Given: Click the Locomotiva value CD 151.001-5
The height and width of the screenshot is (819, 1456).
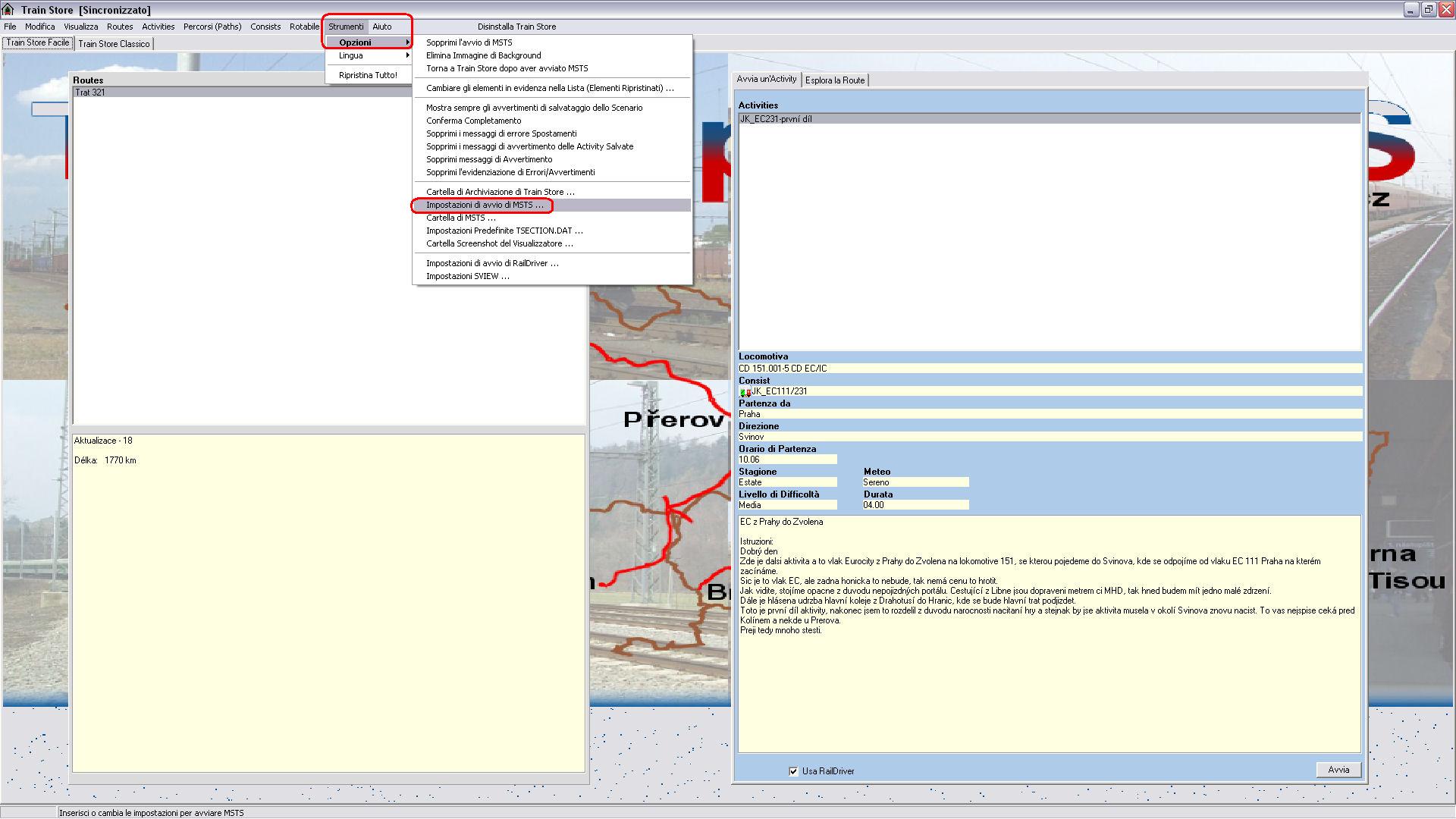Looking at the screenshot, I should click(x=1050, y=369).
